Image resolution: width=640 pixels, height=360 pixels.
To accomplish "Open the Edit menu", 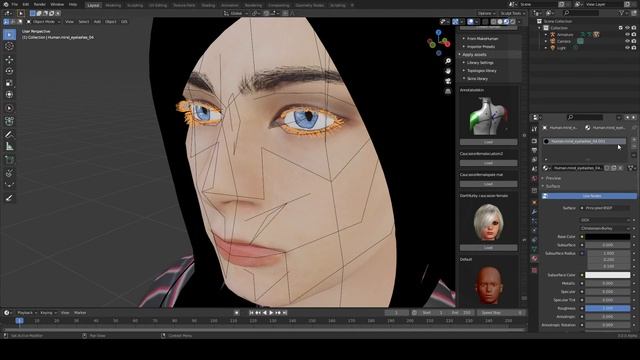I will click(26, 4).
